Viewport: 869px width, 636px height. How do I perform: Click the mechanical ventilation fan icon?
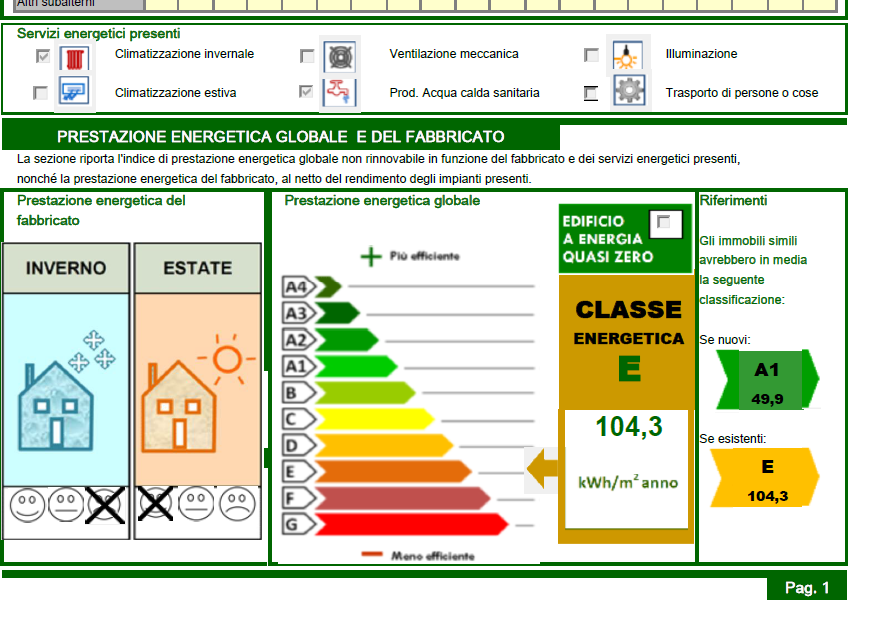click(x=340, y=56)
